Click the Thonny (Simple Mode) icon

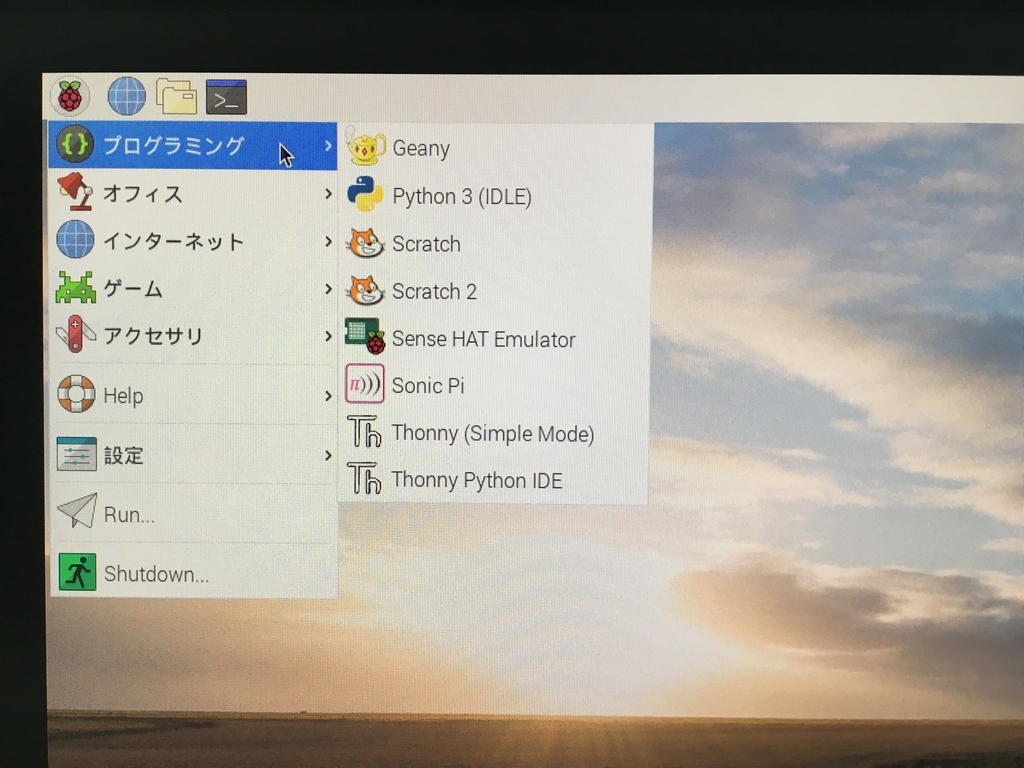(x=364, y=432)
